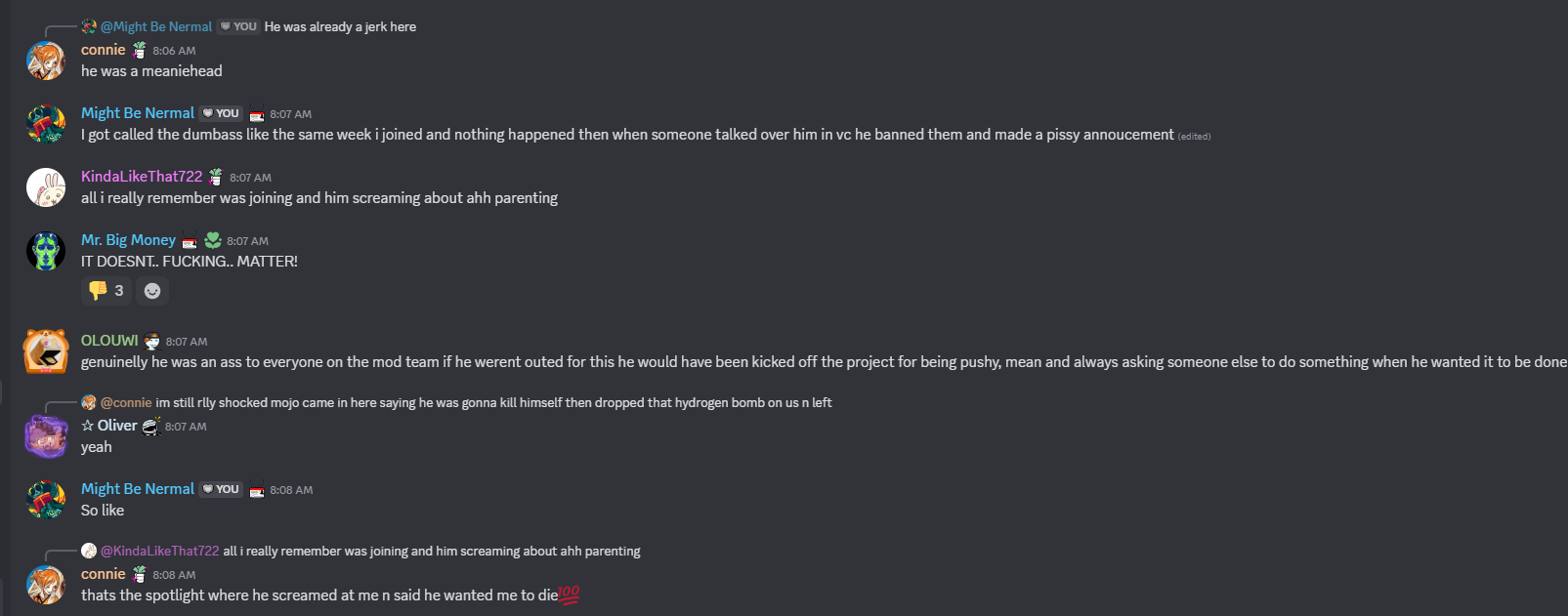
Task: Click KindaLikeThat722's bunny avatar
Action: point(46,187)
